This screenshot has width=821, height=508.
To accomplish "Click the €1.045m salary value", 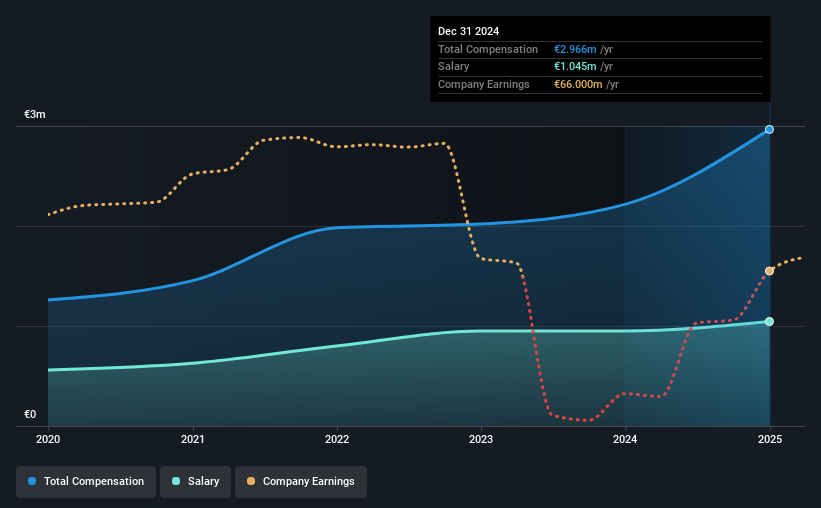I will coord(575,67).
